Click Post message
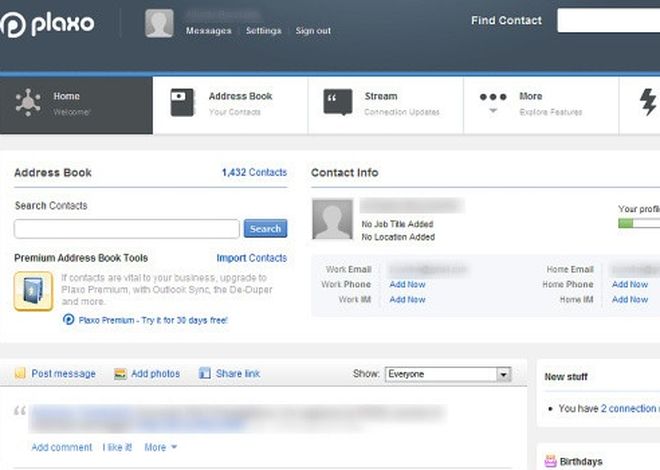 click(x=64, y=374)
